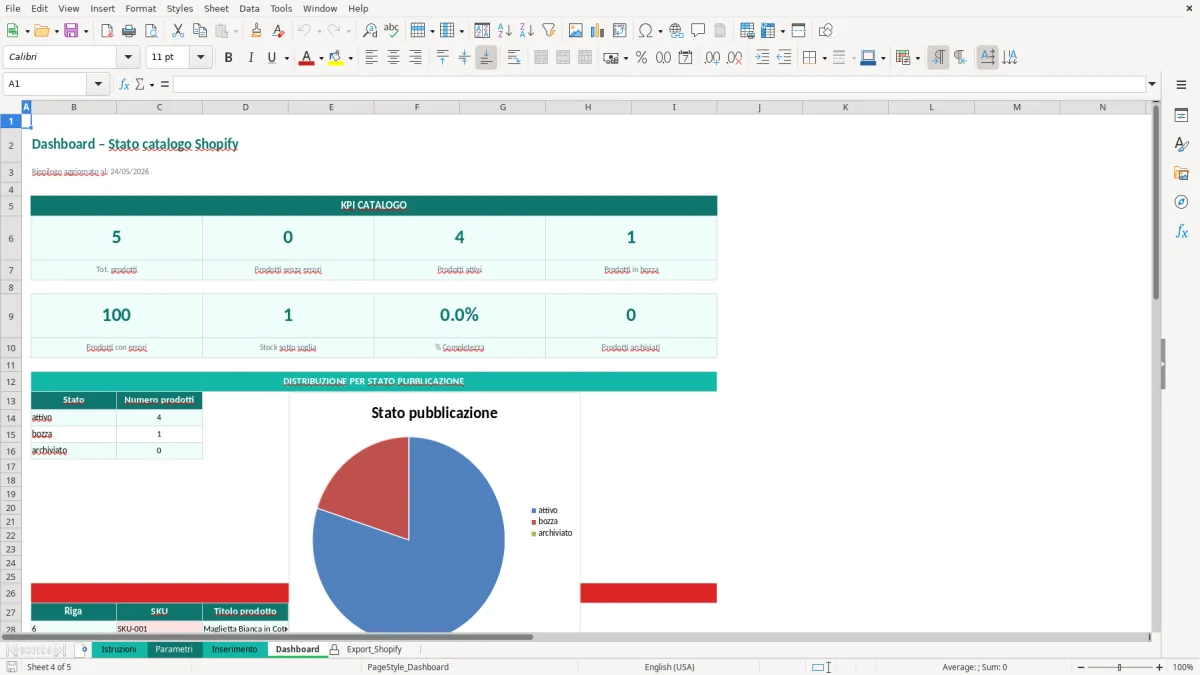Screen dimensions: 1200x675
Task: Export directly as PDF
Action: pyautogui.click(x=107, y=31)
